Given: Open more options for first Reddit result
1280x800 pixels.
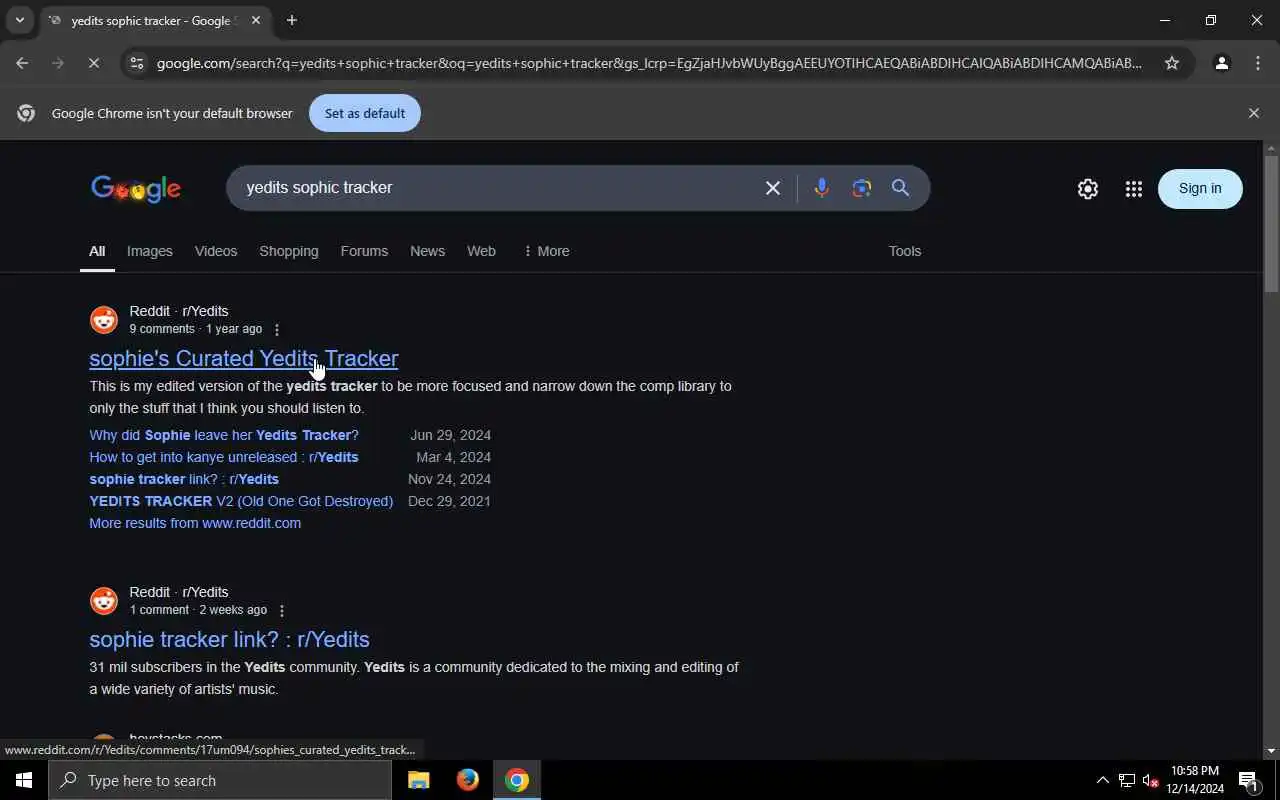Looking at the screenshot, I should (277, 330).
